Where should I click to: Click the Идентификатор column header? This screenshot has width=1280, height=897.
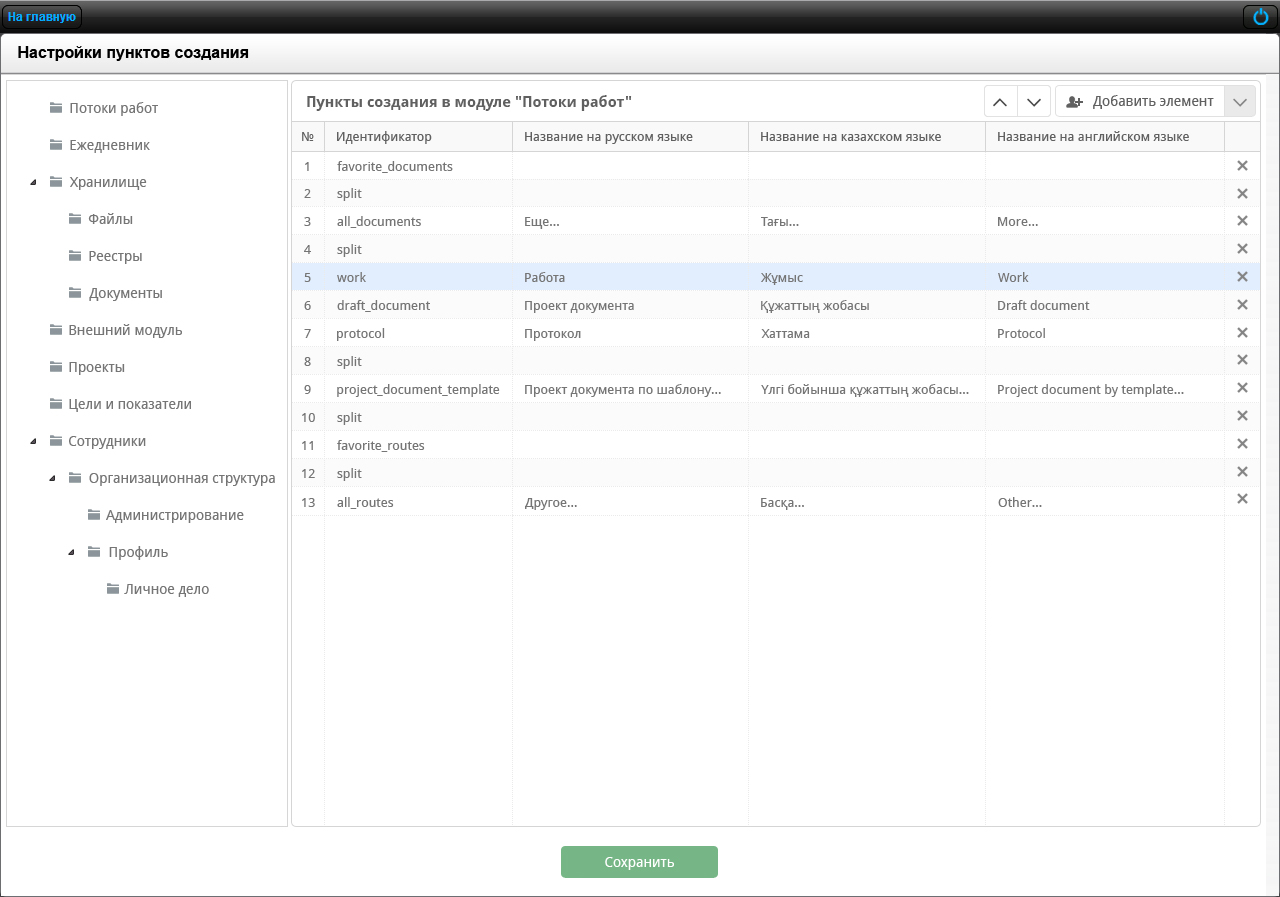point(418,137)
